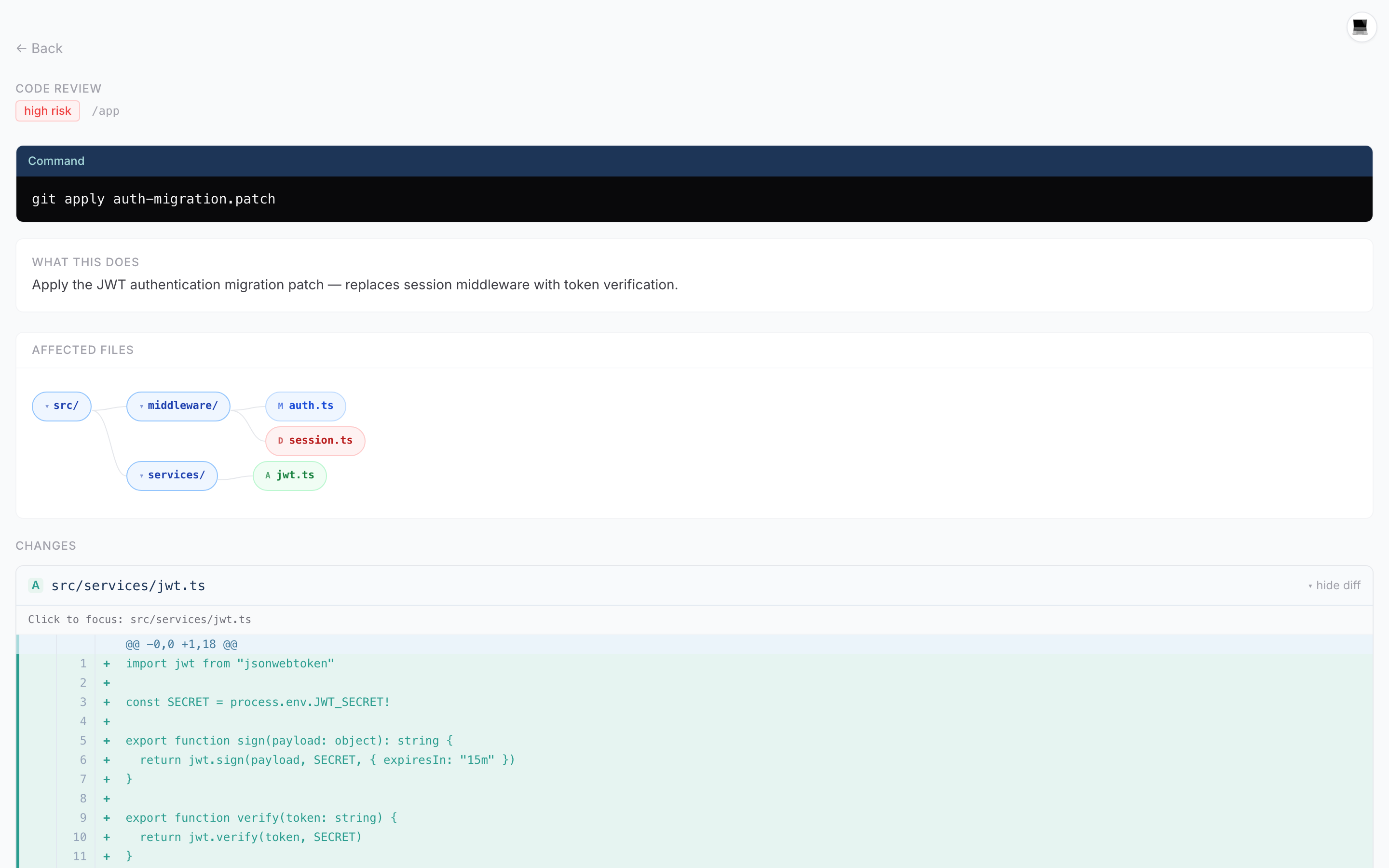Collapse the services/ folder node
Viewport: 1389px width, 868px height.
point(142,475)
